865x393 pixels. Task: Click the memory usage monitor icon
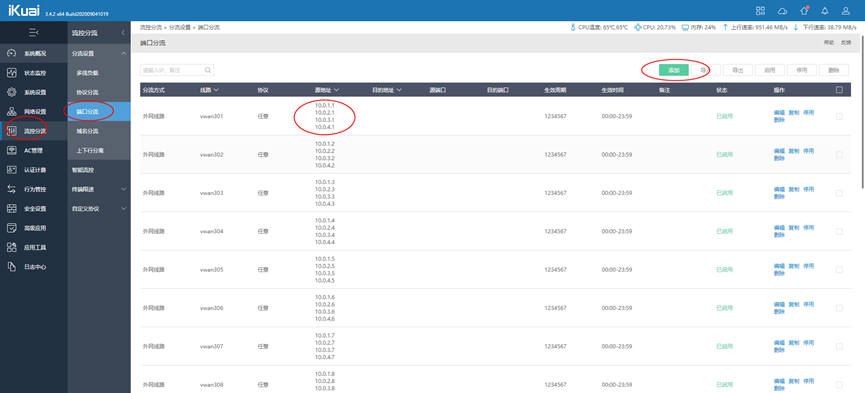(x=685, y=27)
